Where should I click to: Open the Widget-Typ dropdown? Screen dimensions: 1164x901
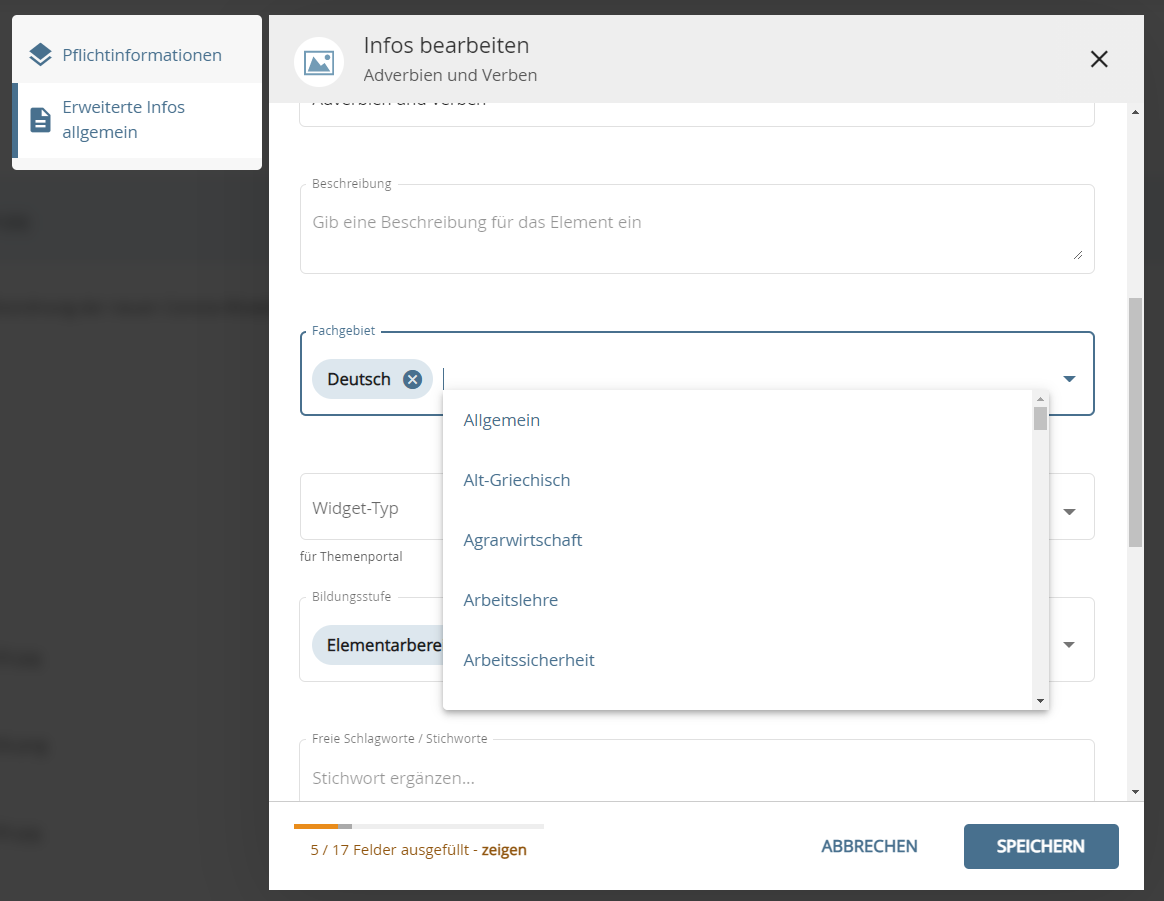[x=1069, y=511]
